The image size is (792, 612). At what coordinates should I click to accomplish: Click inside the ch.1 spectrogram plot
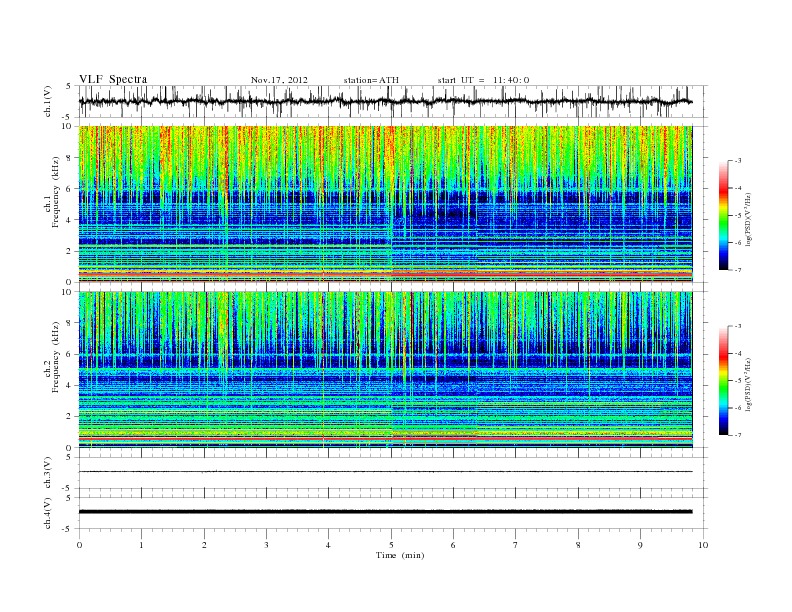click(x=385, y=204)
